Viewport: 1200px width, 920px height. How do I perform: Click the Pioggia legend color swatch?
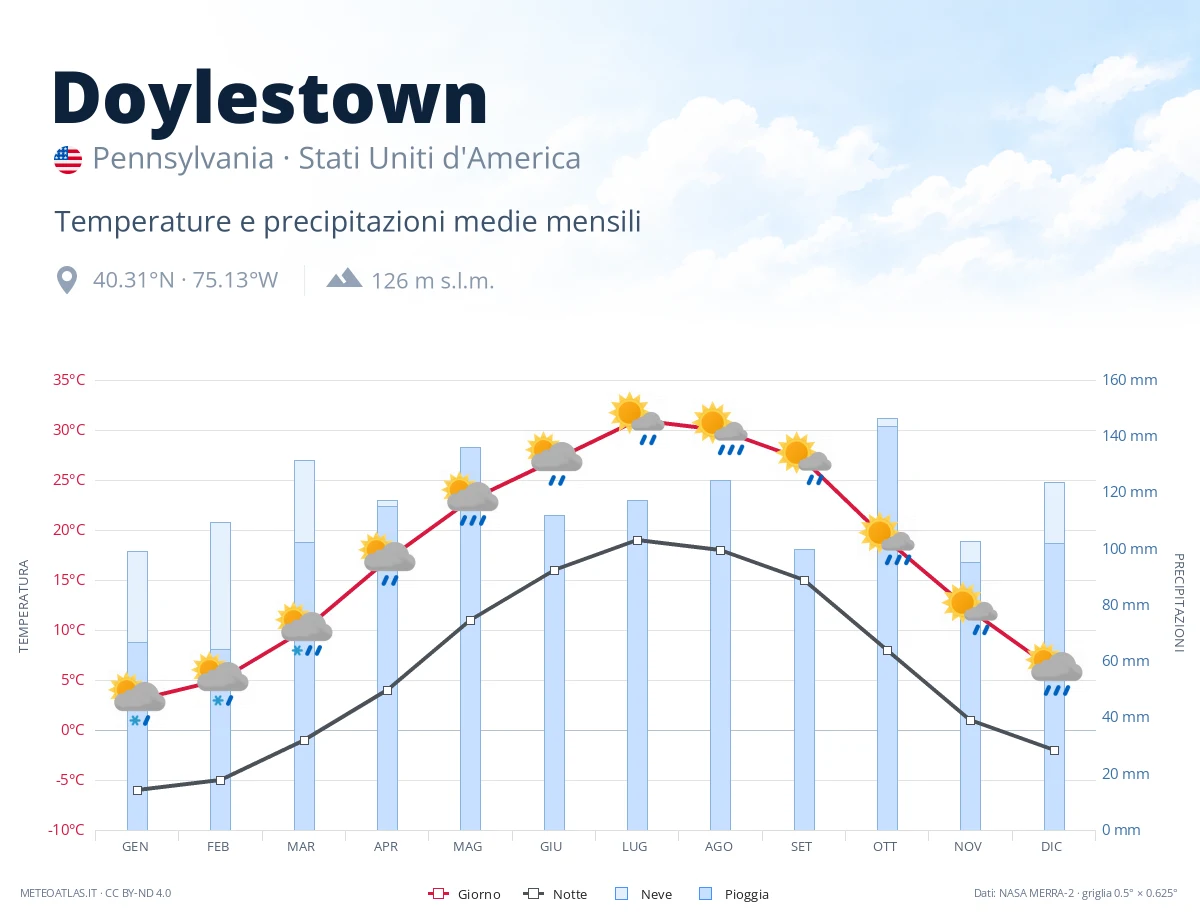pyautogui.click(x=706, y=894)
